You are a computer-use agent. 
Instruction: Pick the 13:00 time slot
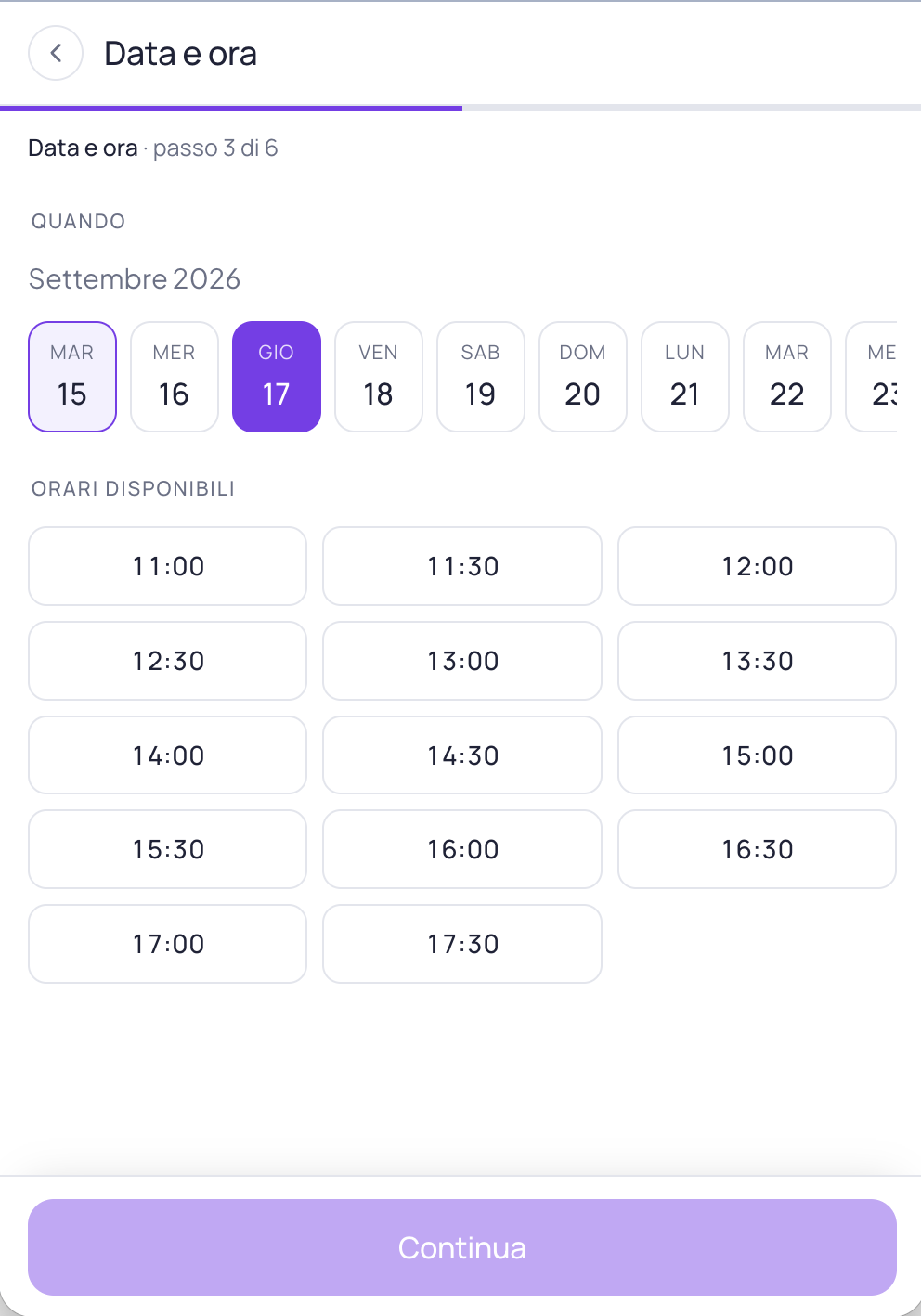pos(462,661)
